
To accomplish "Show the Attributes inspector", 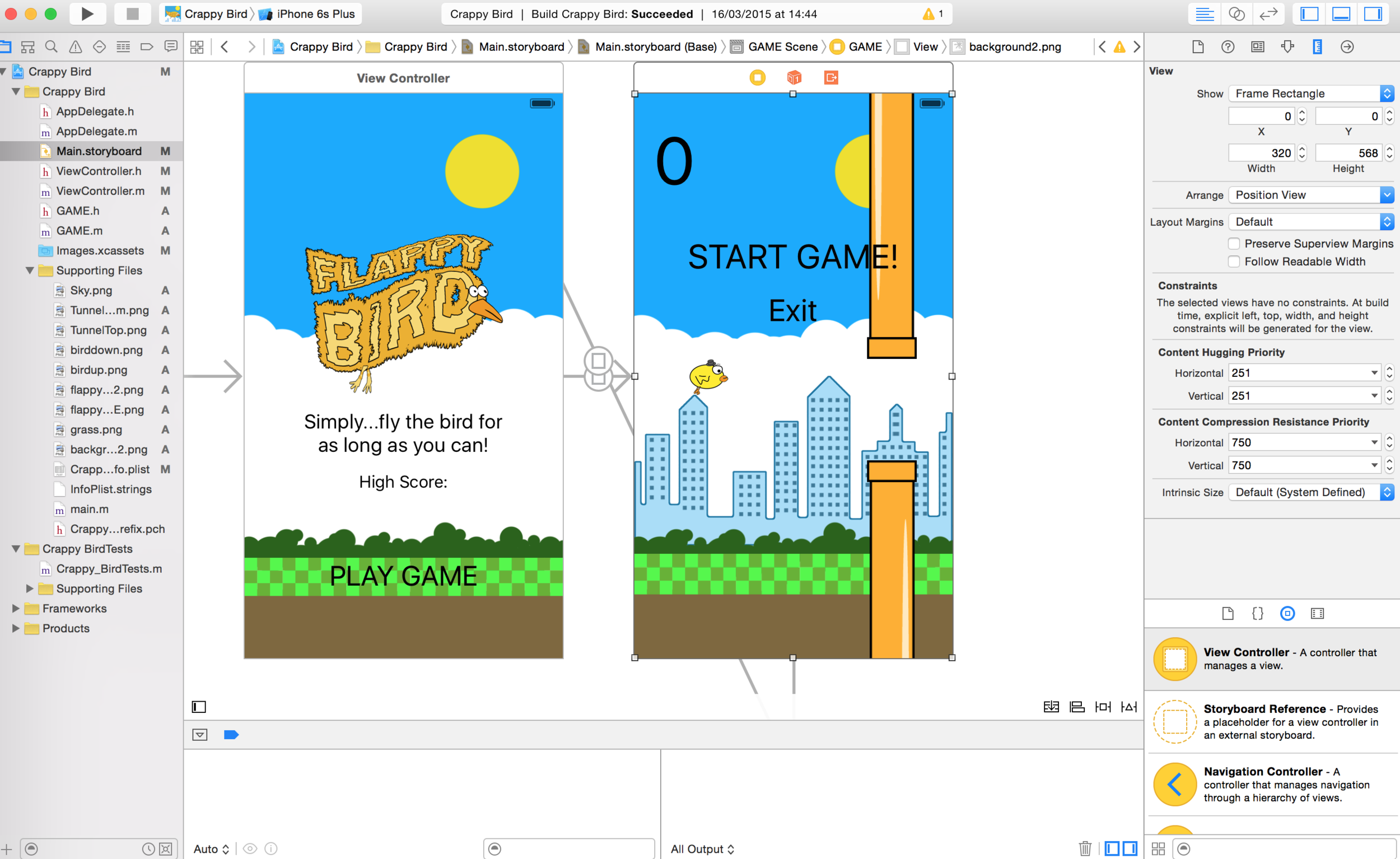I will click(x=1287, y=46).
